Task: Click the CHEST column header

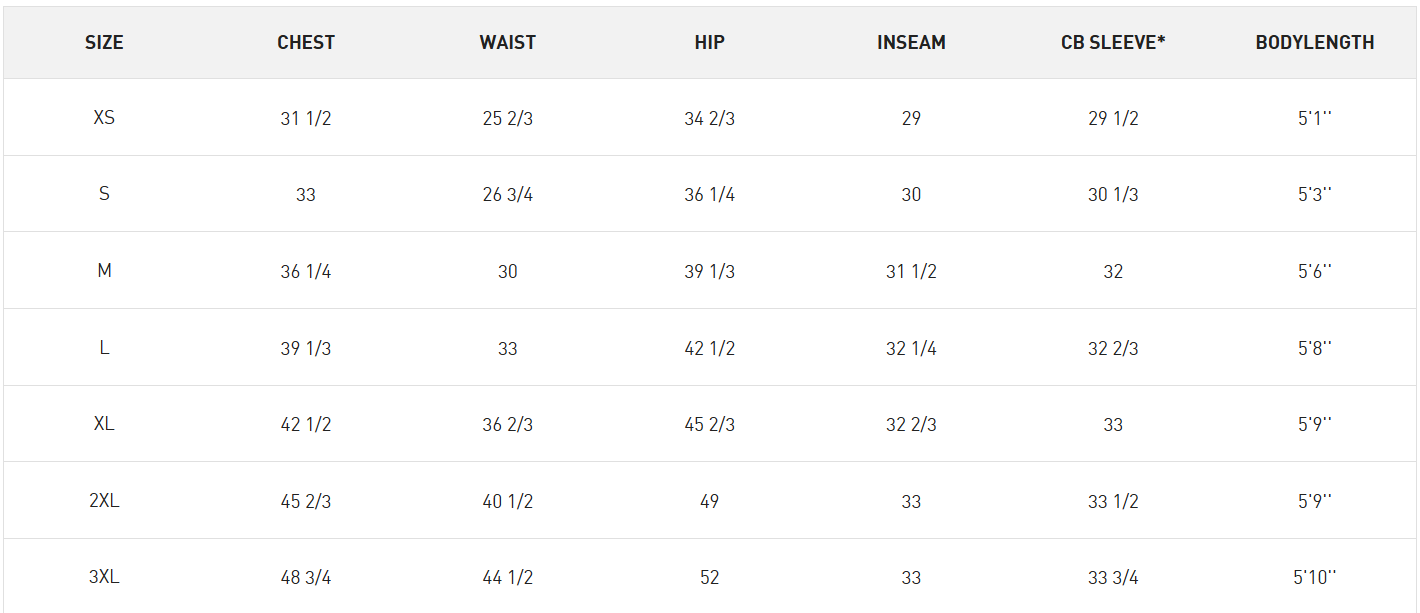Action: [306, 43]
